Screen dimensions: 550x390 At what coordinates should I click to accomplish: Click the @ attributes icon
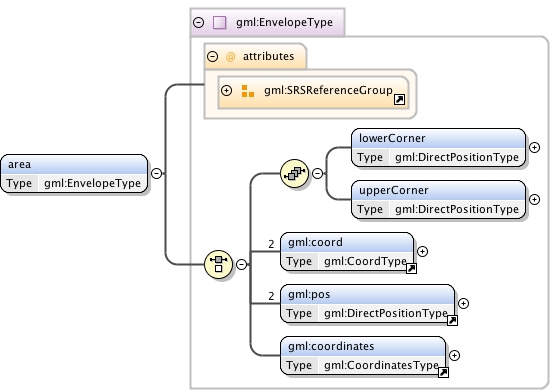pyautogui.click(x=230, y=57)
